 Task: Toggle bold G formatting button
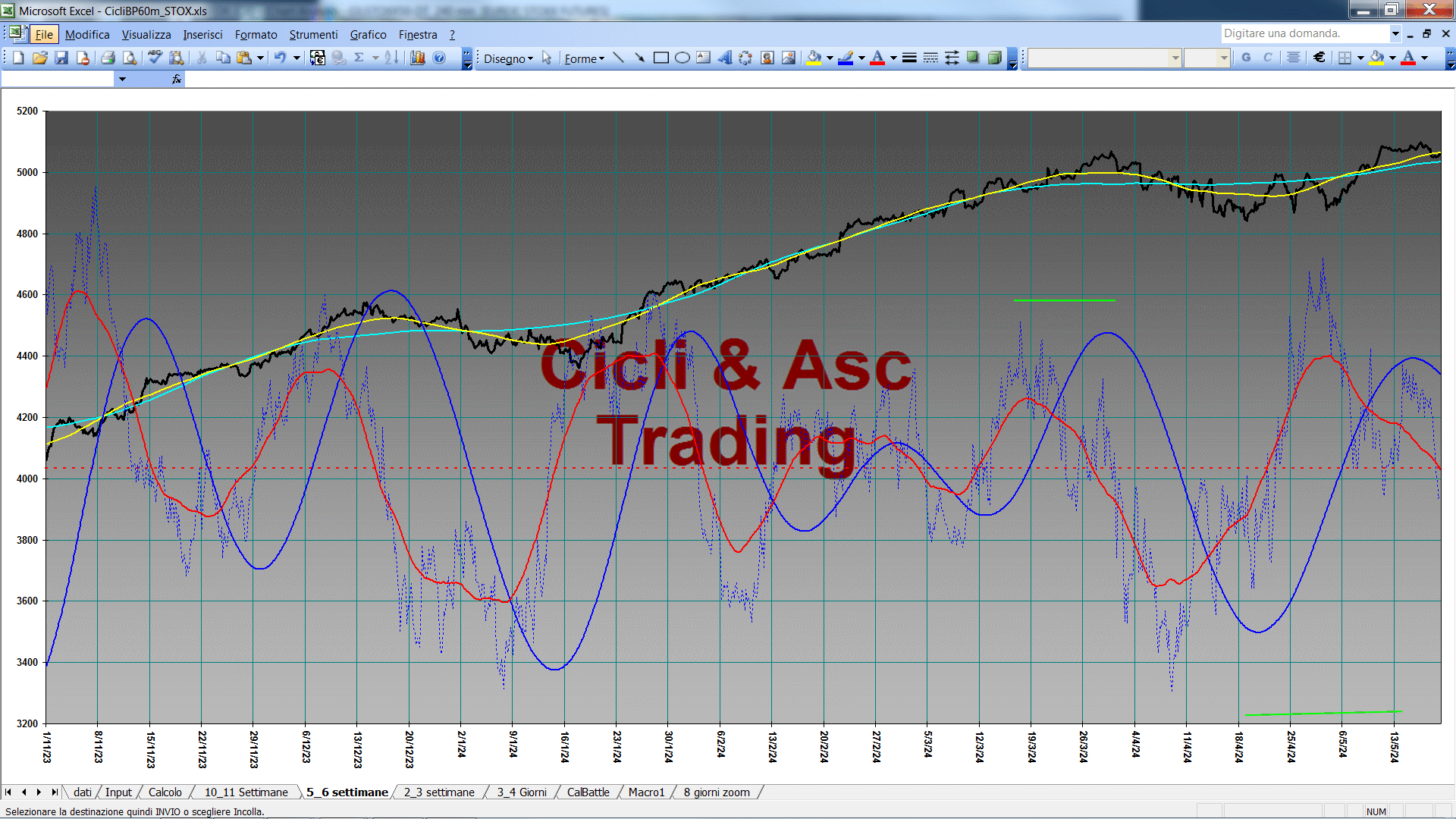[1246, 58]
